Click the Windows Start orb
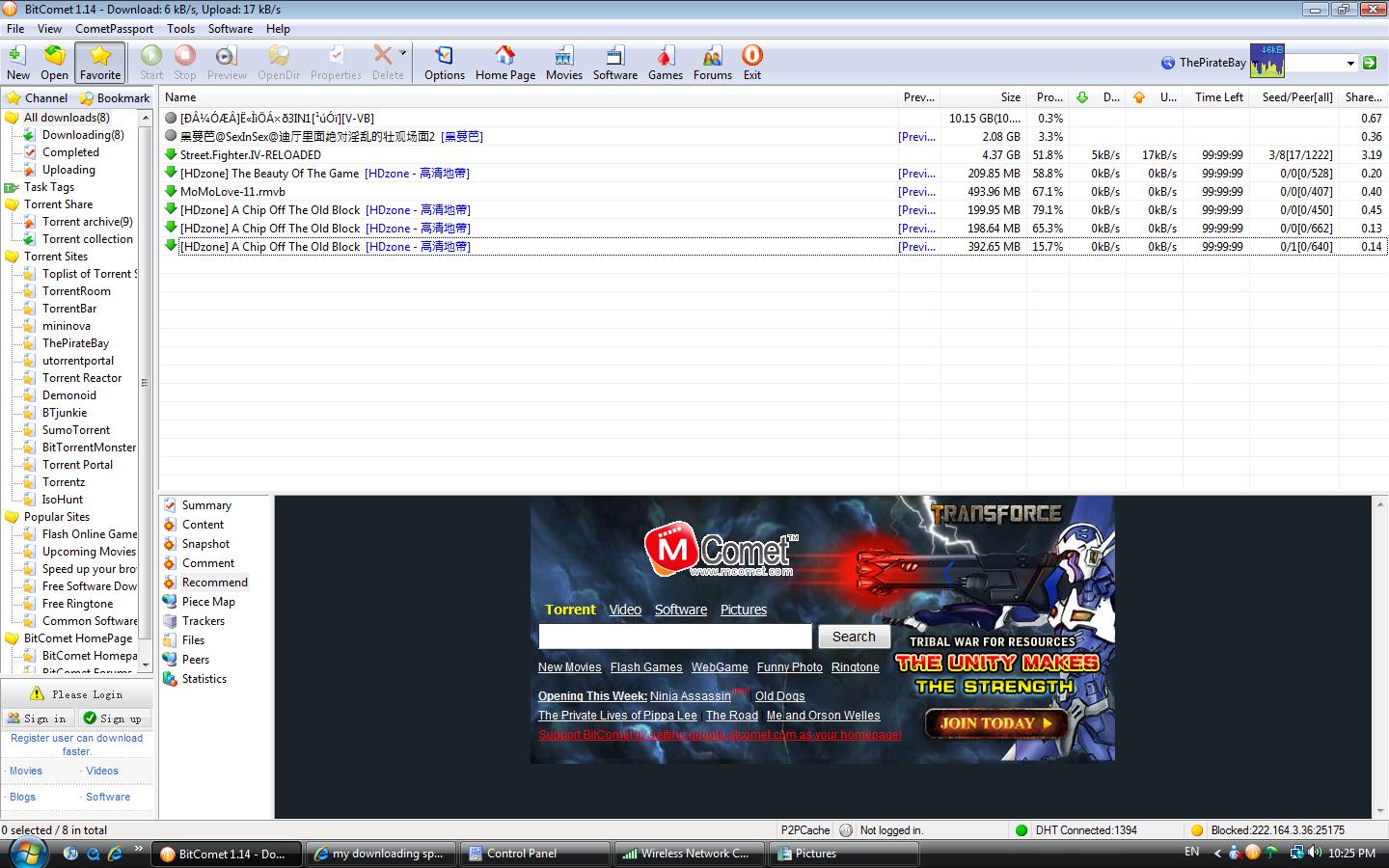 click(27, 853)
